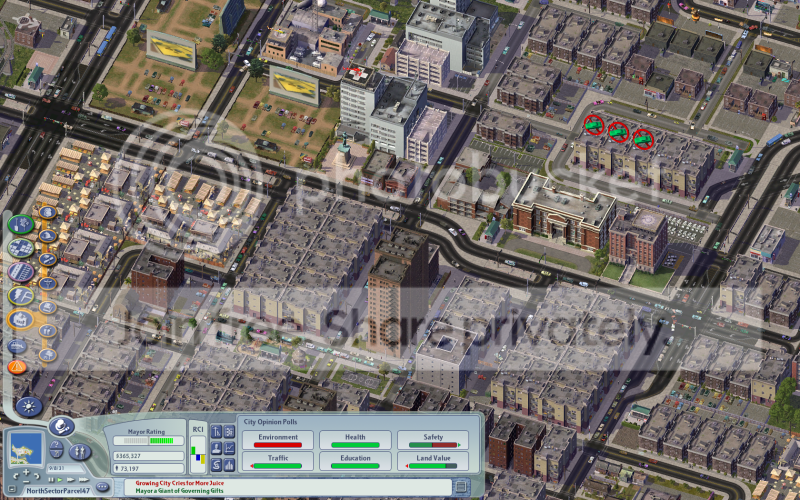This screenshot has width=800, height=500.
Task: Set simulation to fast speed
Action: 70,480
